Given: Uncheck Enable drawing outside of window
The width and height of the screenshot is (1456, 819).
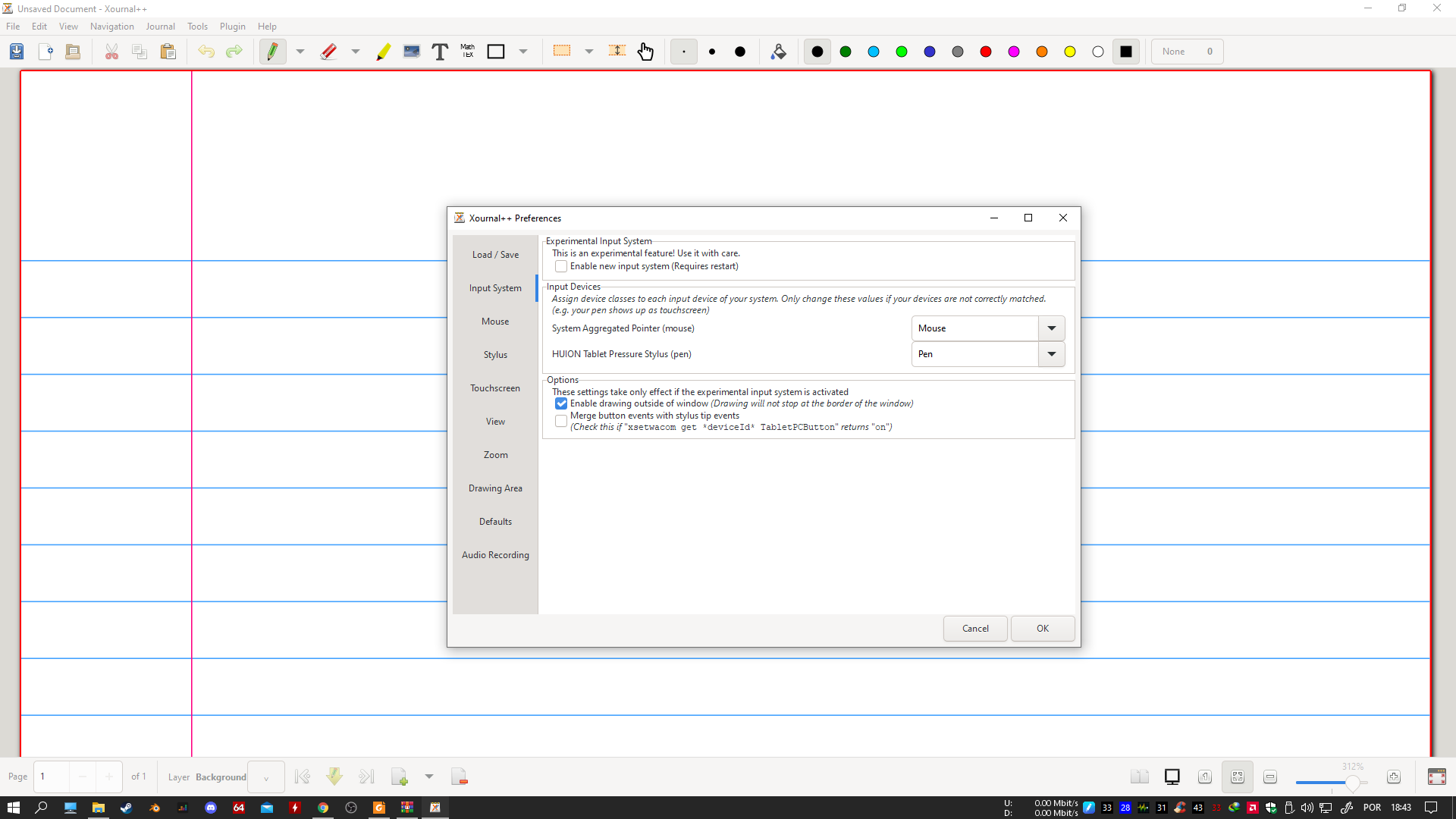Looking at the screenshot, I should [x=561, y=403].
